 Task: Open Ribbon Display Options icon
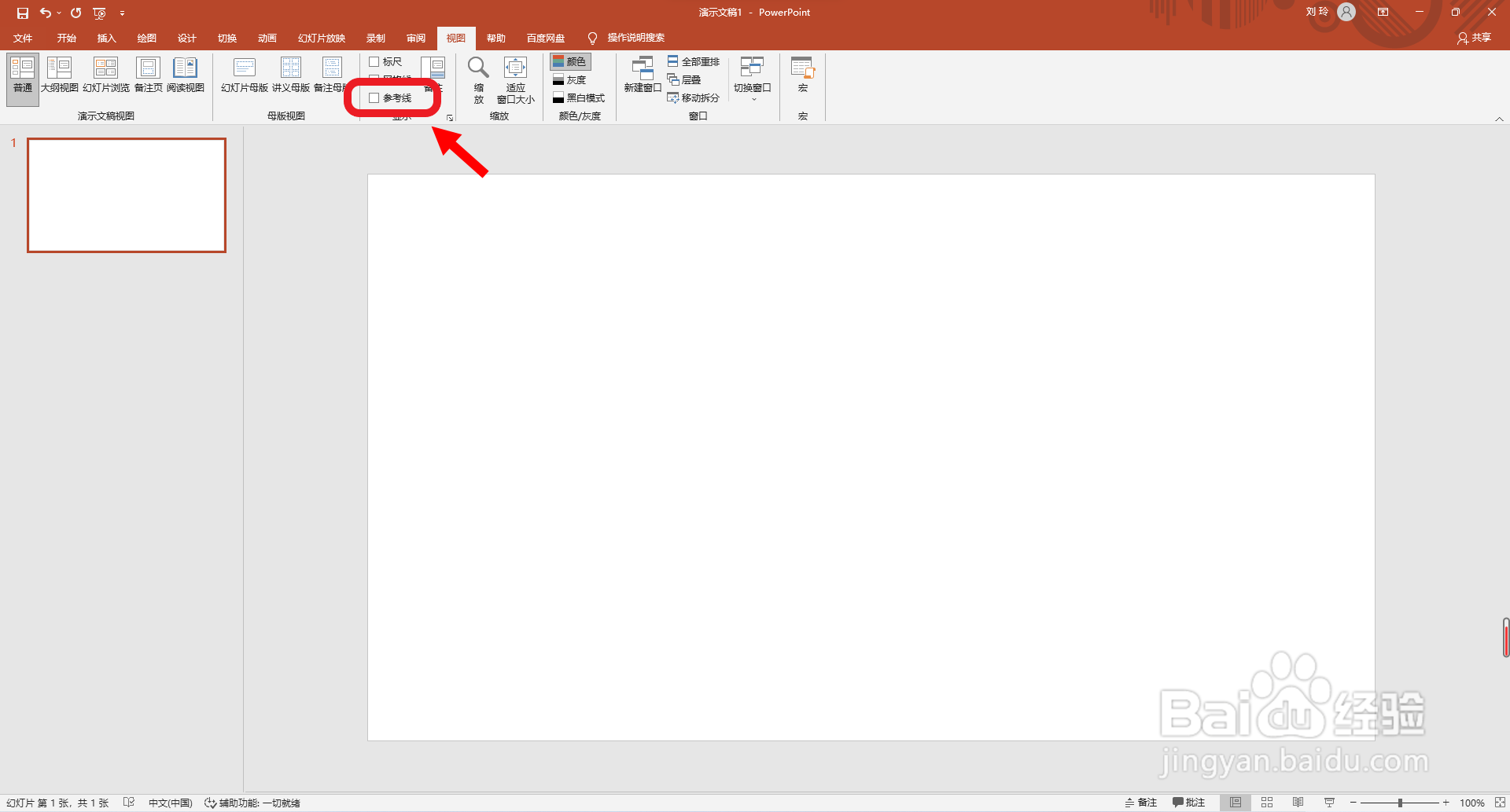(x=1383, y=12)
